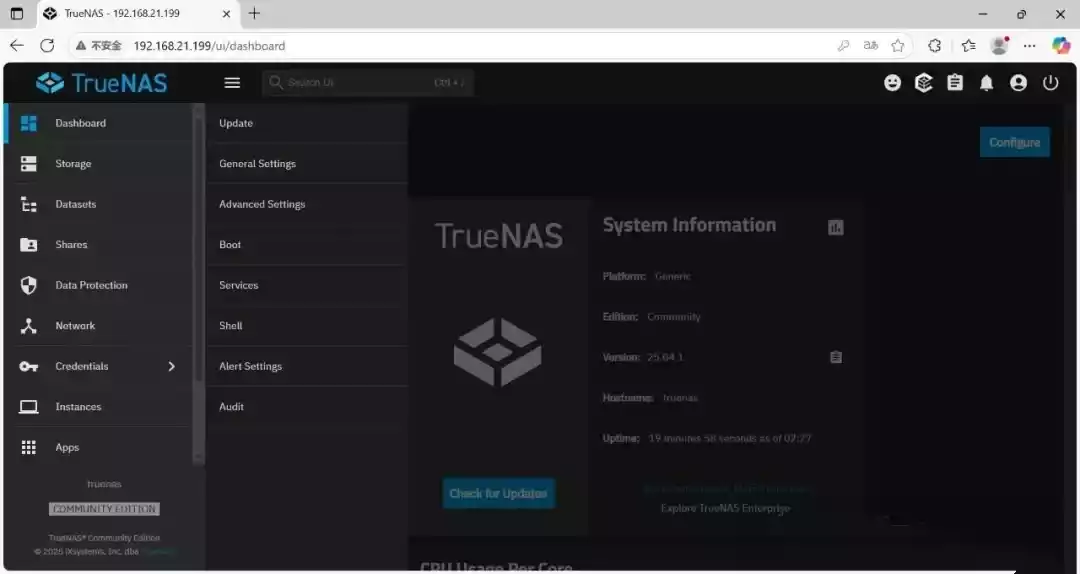The width and height of the screenshot is (1080, 574).
Task: Open browser settings ellipsis menu
Action: point(1030,46)
